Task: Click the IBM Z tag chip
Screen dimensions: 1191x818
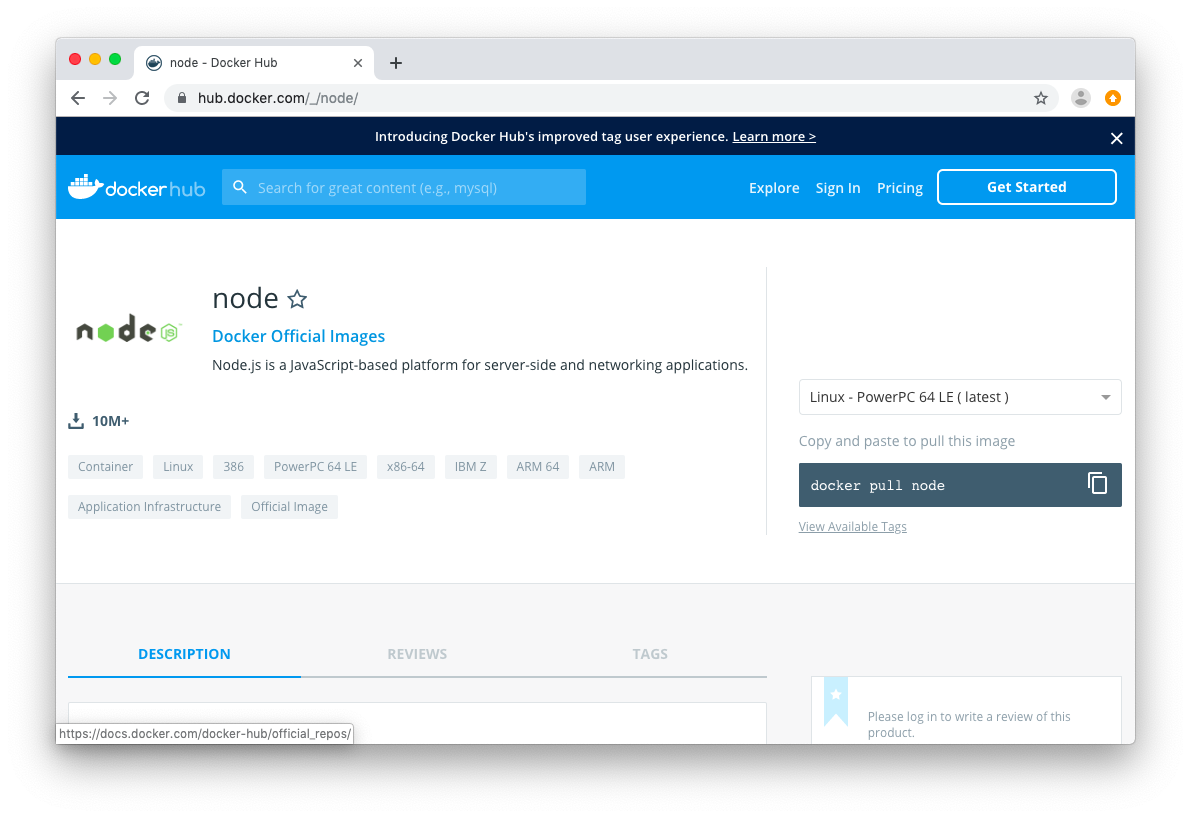Action: (x=470, y=466)
